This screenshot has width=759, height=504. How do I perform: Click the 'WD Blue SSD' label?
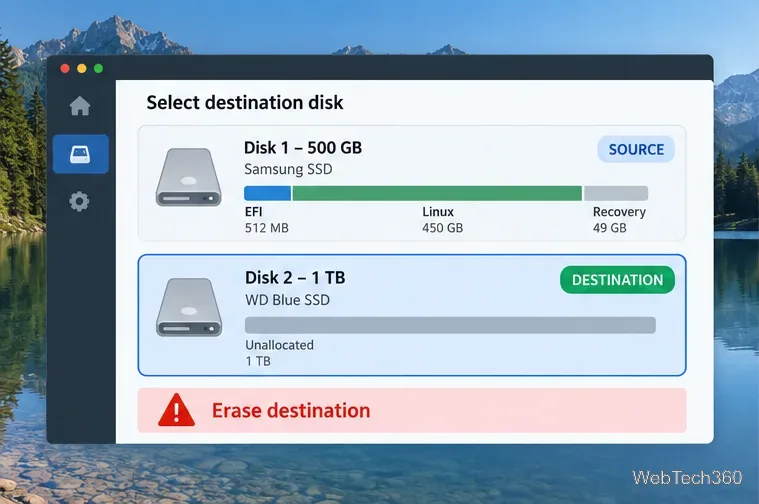pyautogui.click(x=287, y=300)
